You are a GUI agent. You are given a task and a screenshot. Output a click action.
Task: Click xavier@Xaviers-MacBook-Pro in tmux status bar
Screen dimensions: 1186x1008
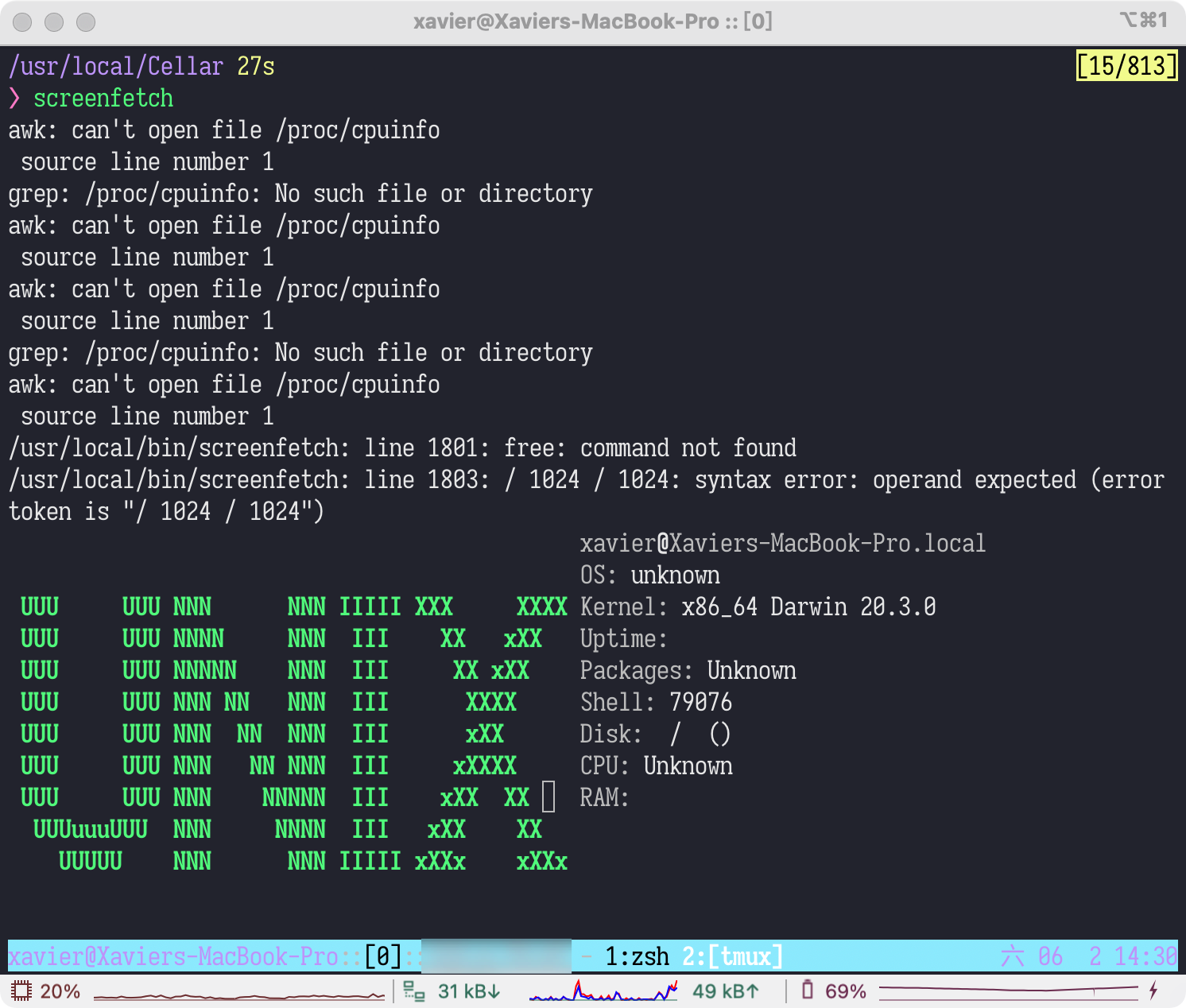173,956
